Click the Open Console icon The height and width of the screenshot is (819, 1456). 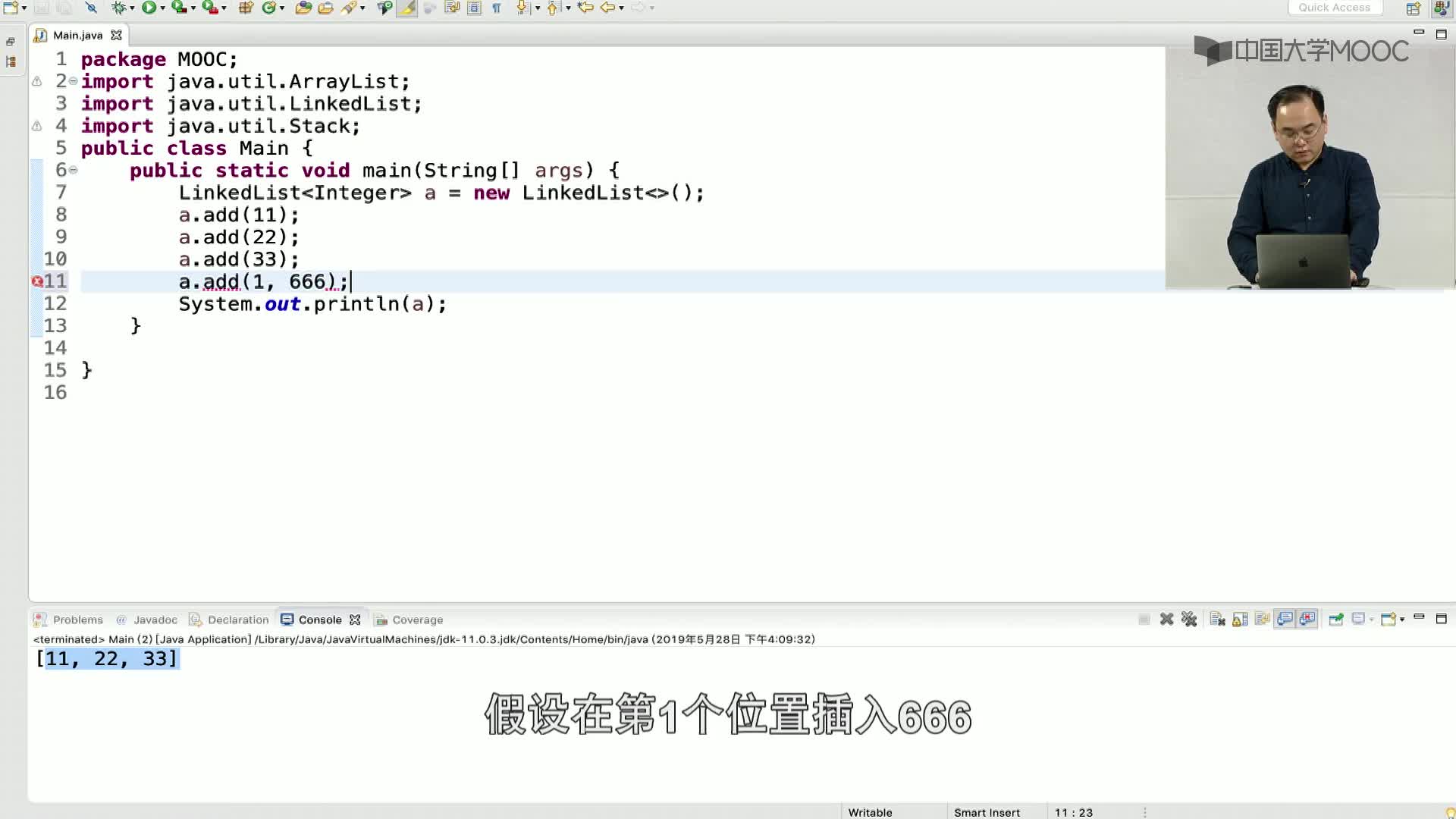1389,620
